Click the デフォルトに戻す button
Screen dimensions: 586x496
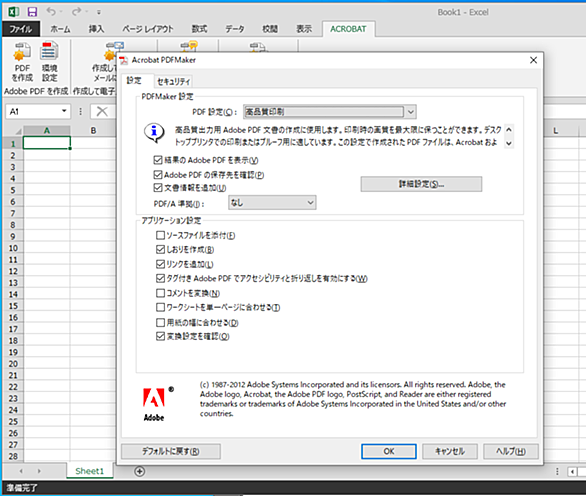[171, 451]
